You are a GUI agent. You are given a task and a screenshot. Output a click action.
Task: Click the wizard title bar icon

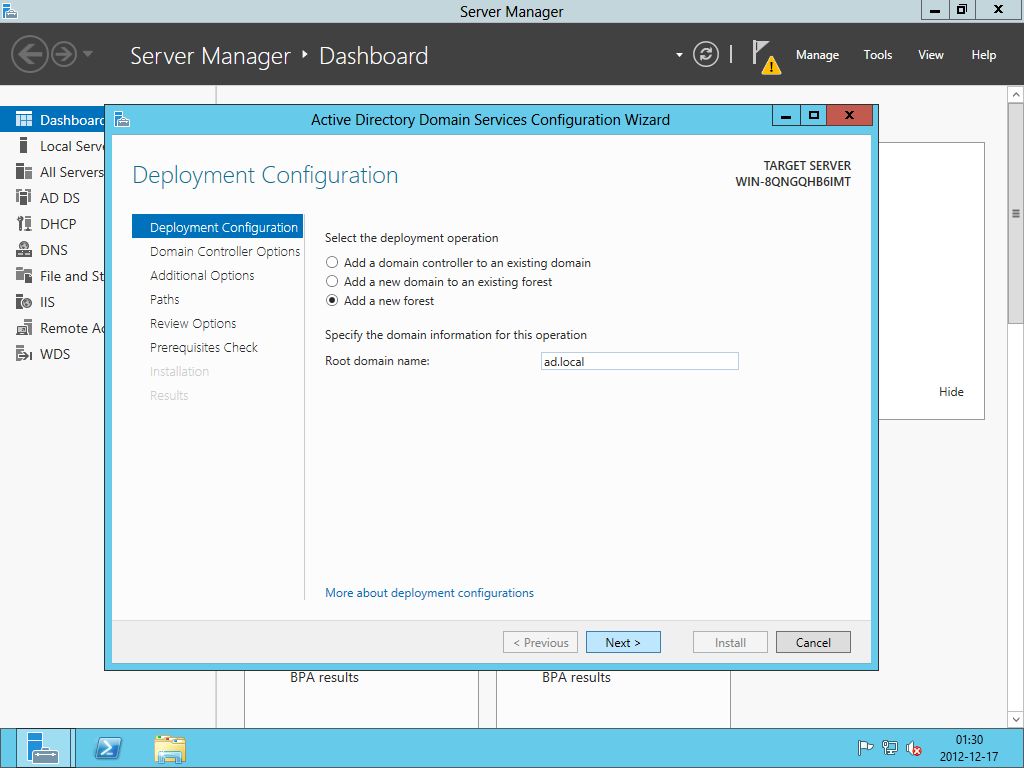pos(122,120)
